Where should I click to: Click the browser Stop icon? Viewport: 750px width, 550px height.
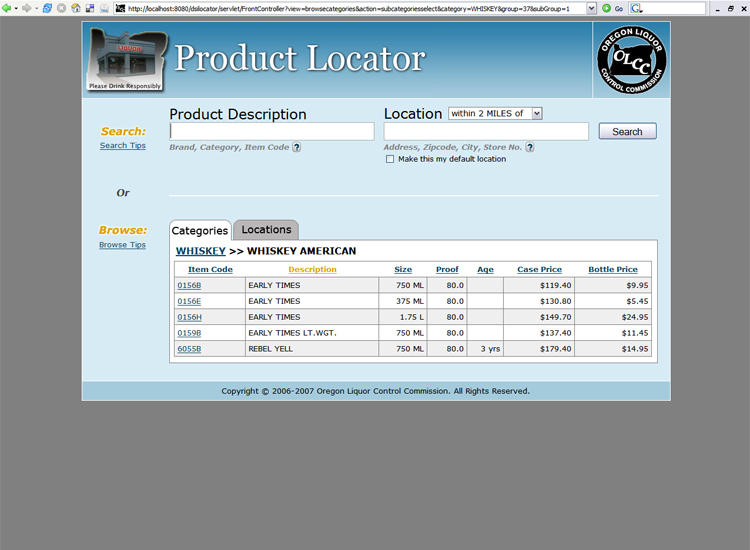[61, 8]
